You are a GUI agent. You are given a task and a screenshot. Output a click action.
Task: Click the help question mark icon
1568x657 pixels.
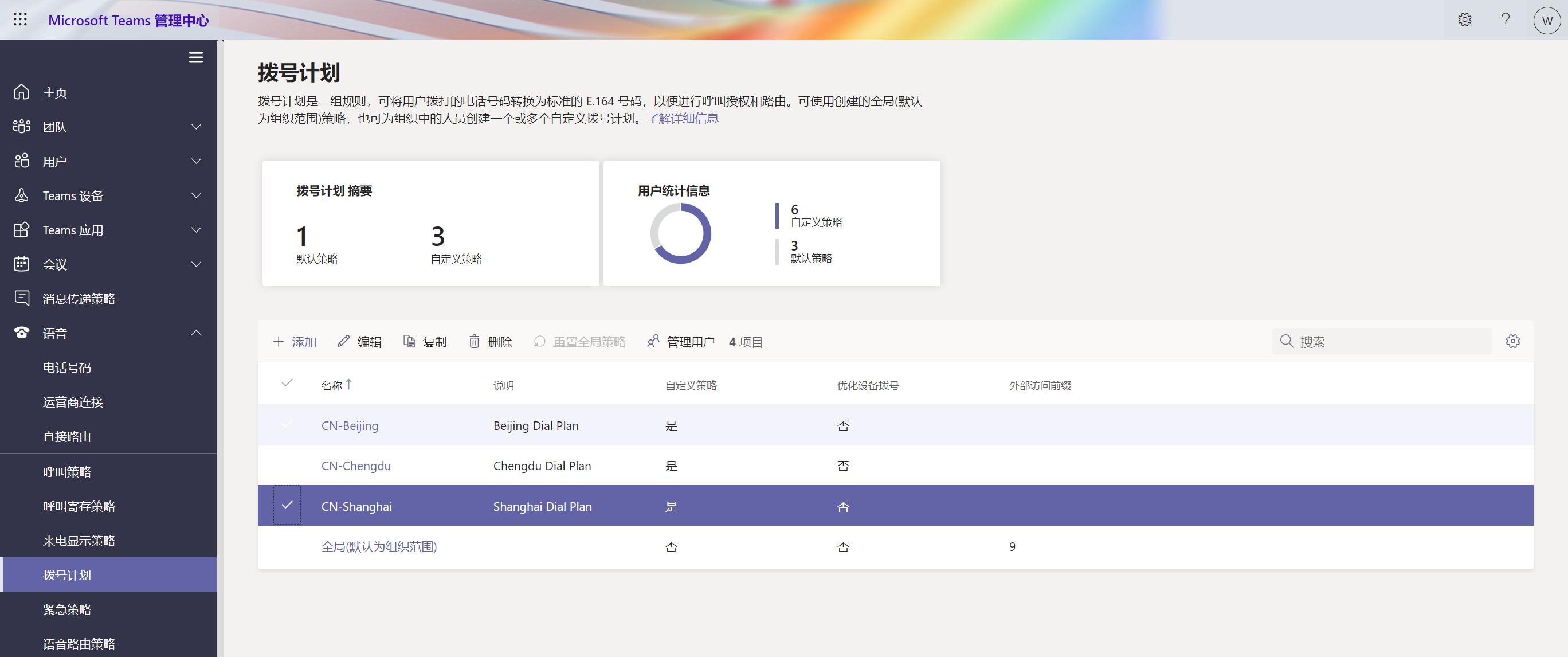click(x=1506, y=20)
